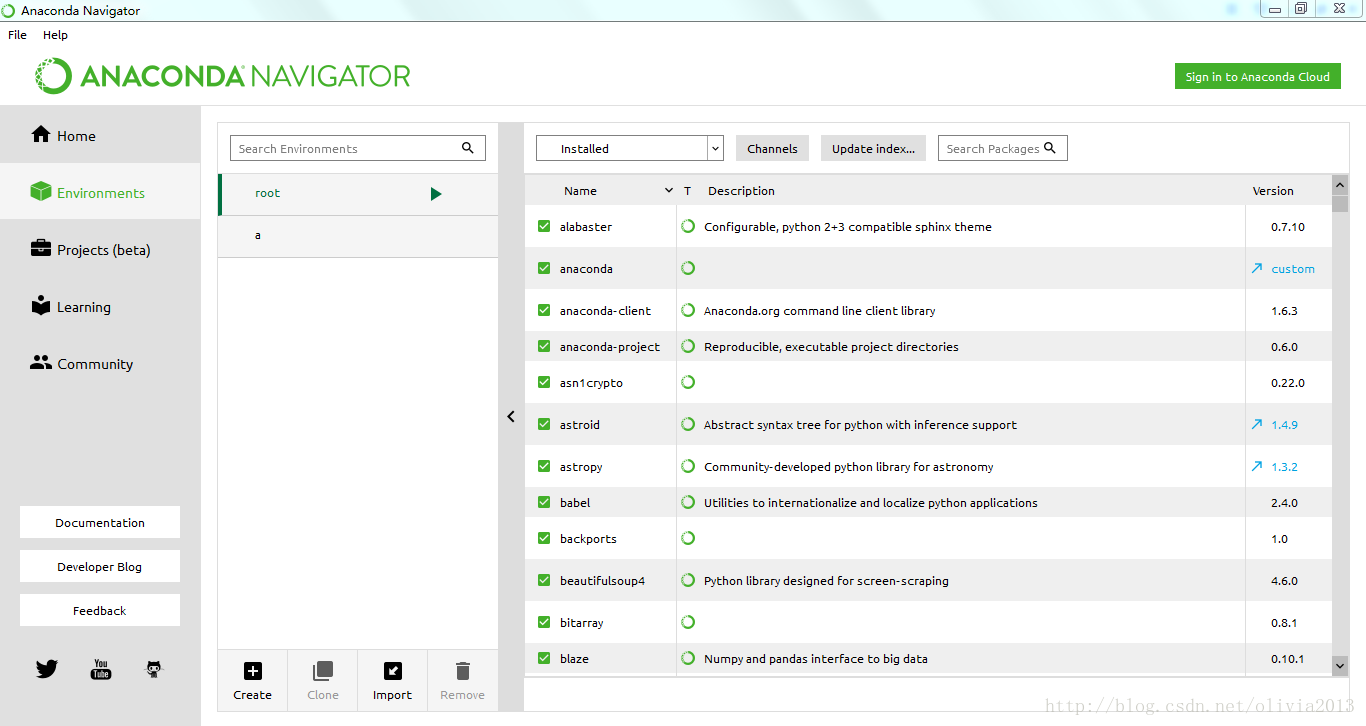Toggle the bitarray package checkbox
The width and height of the screenshot is (1366, 726).
(x=544, y=622)
